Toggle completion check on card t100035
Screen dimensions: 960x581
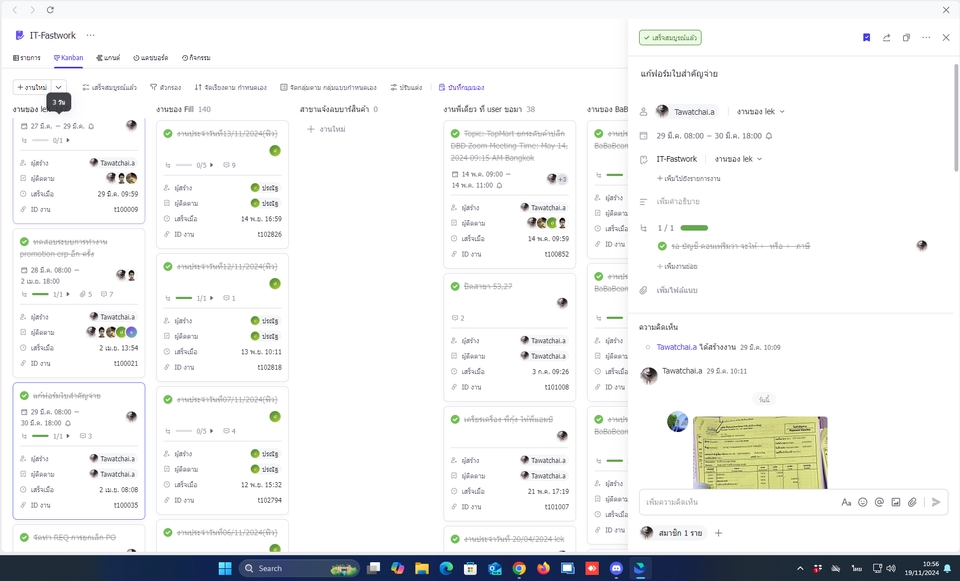(x=24, y=395)
